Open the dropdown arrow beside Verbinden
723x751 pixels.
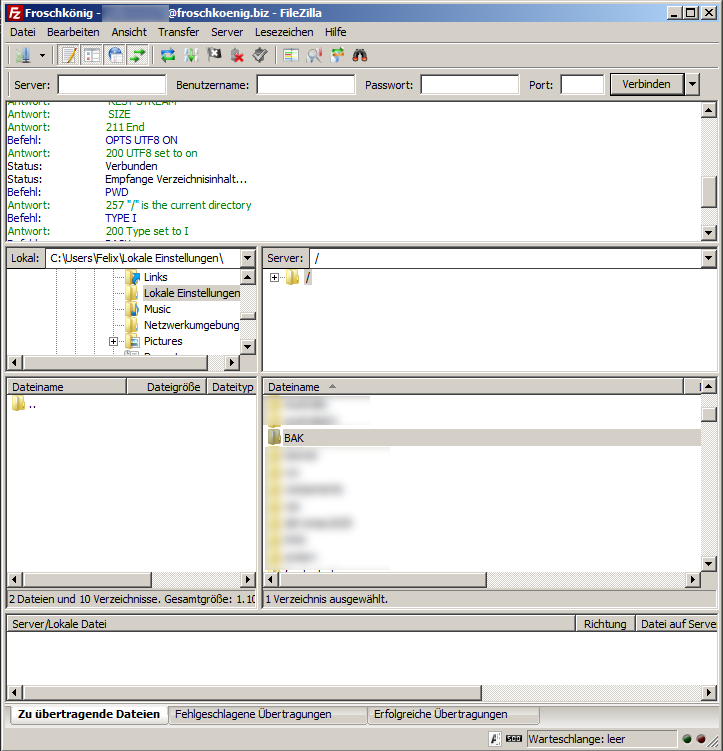click(x=693, y=85)
